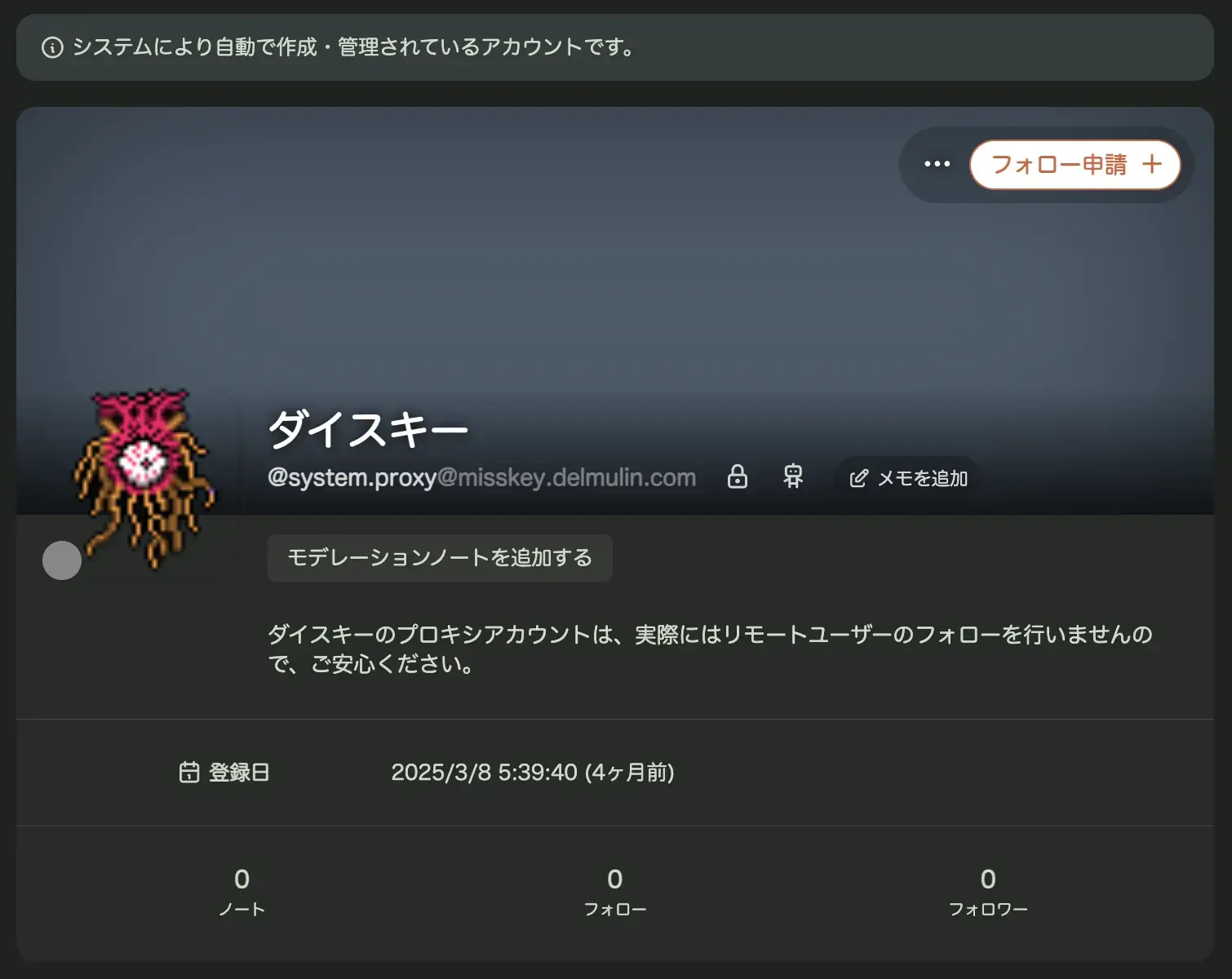Click the システムにより自動で作成 notice text
This screenshot has height=979, width=1232.
pyautogui.click(x=355, y=47)
